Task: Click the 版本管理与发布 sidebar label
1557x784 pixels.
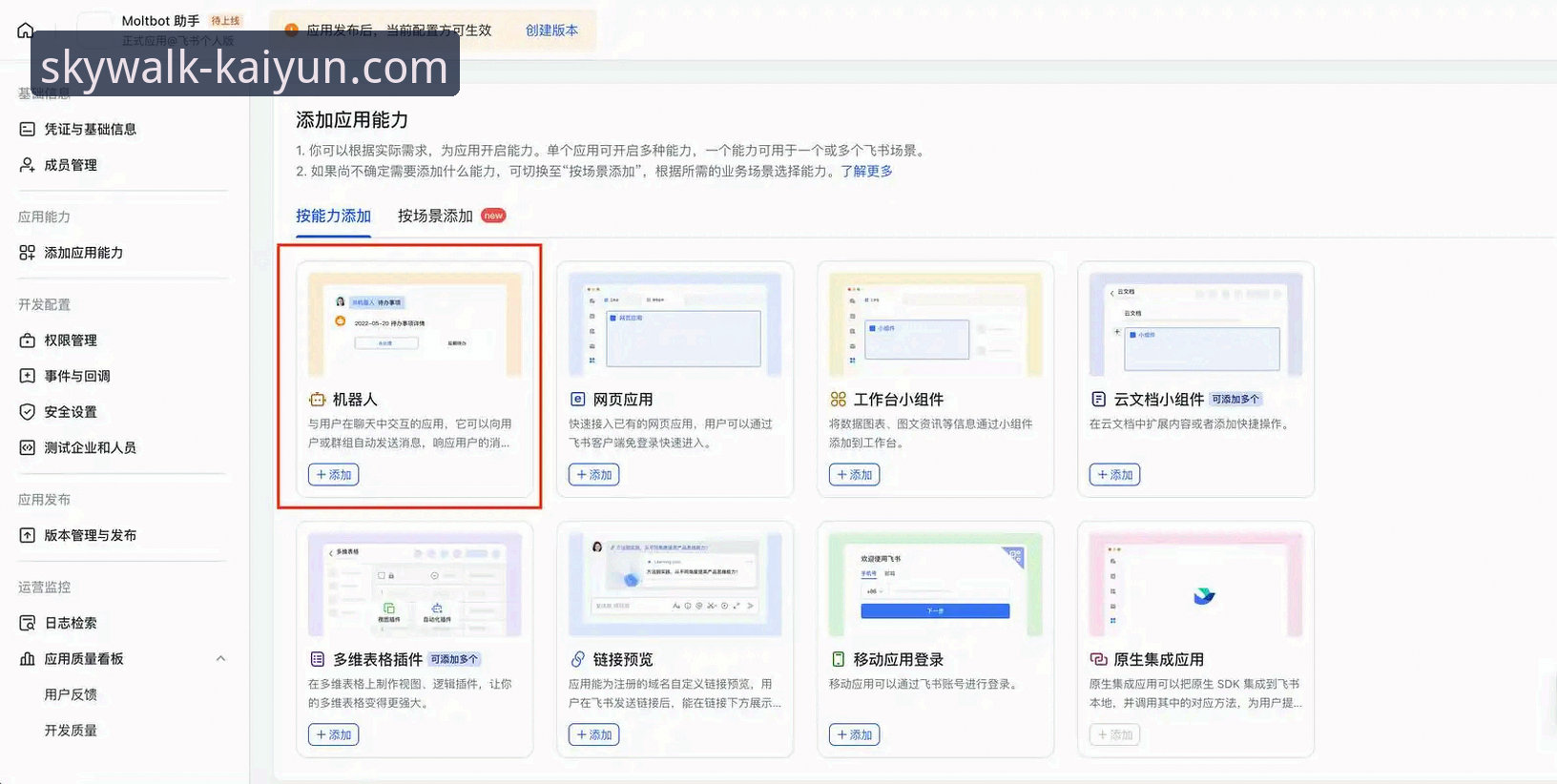Action: point(90,535)
